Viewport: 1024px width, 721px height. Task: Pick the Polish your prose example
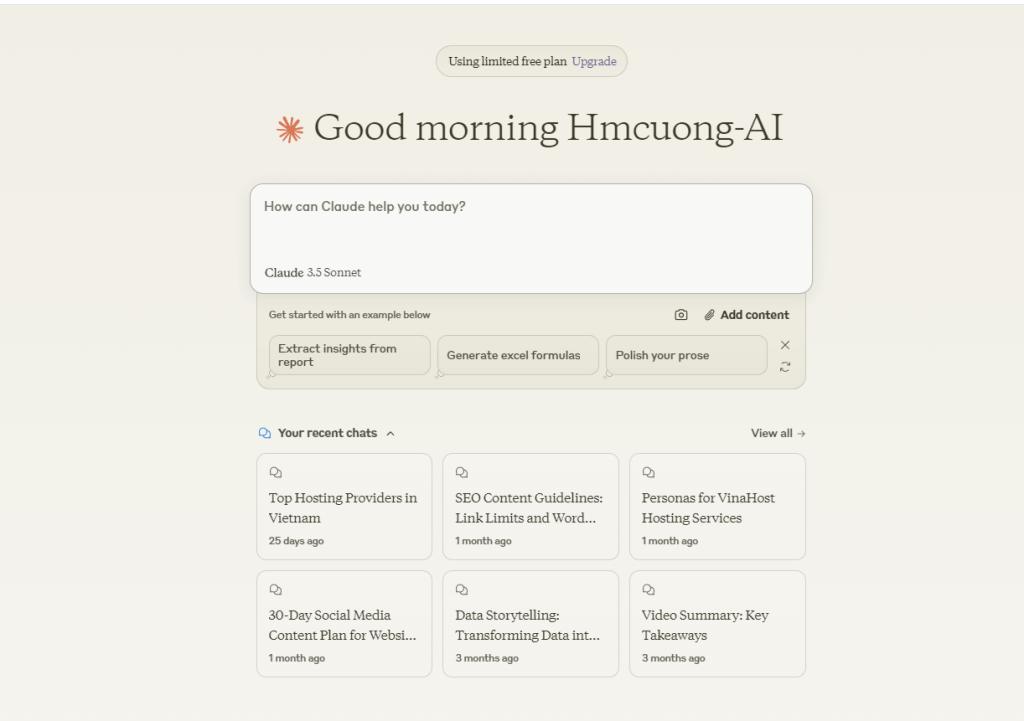pos(686,355)
